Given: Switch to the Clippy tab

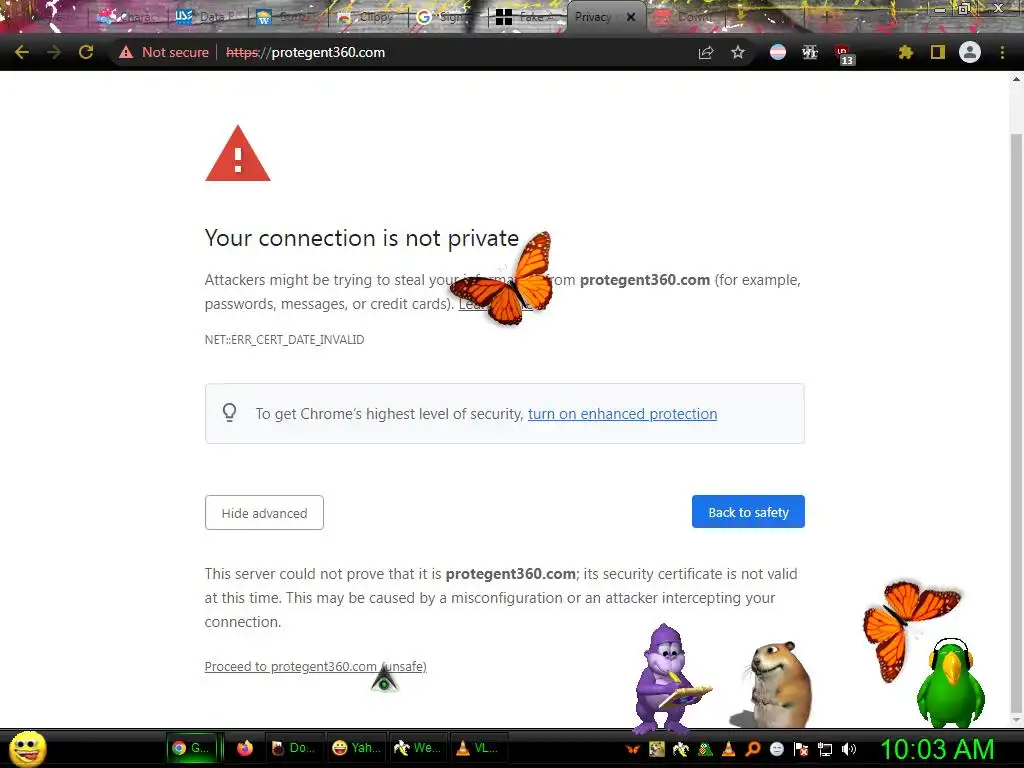Looking at the screenshot, I should 367,18.
